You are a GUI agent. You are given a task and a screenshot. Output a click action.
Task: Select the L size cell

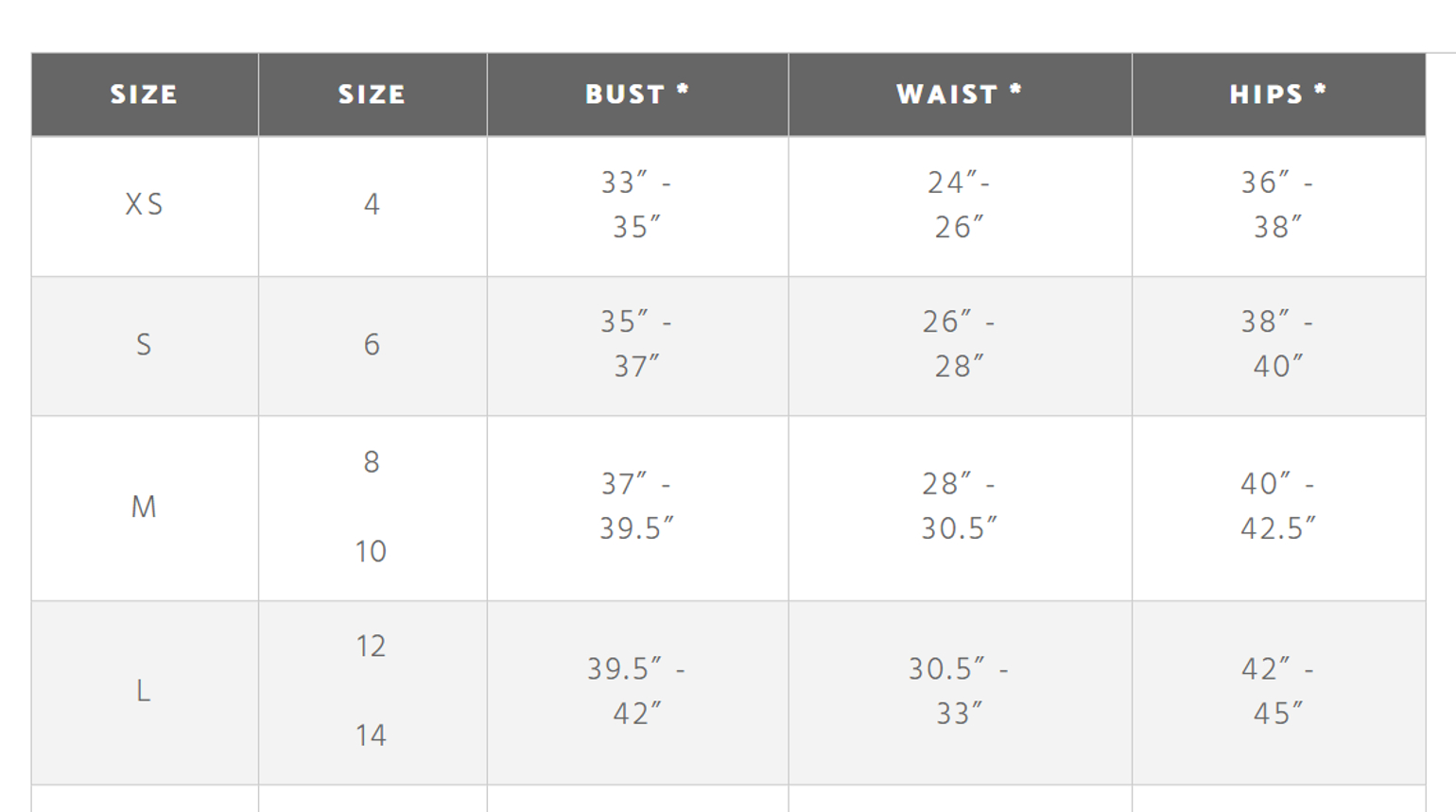145,693
